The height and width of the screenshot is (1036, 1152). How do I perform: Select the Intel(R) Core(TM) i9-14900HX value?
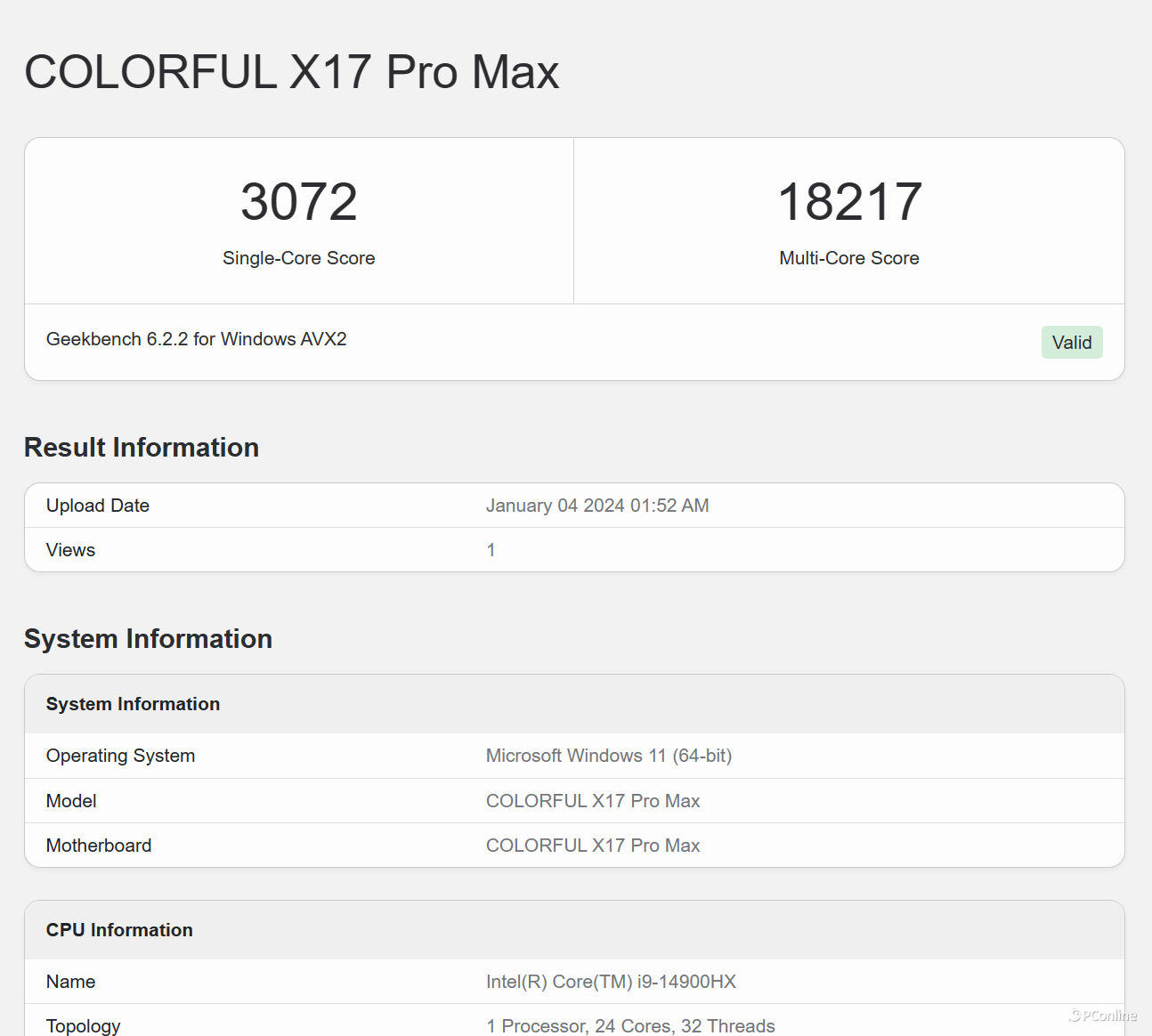point(611,982)
